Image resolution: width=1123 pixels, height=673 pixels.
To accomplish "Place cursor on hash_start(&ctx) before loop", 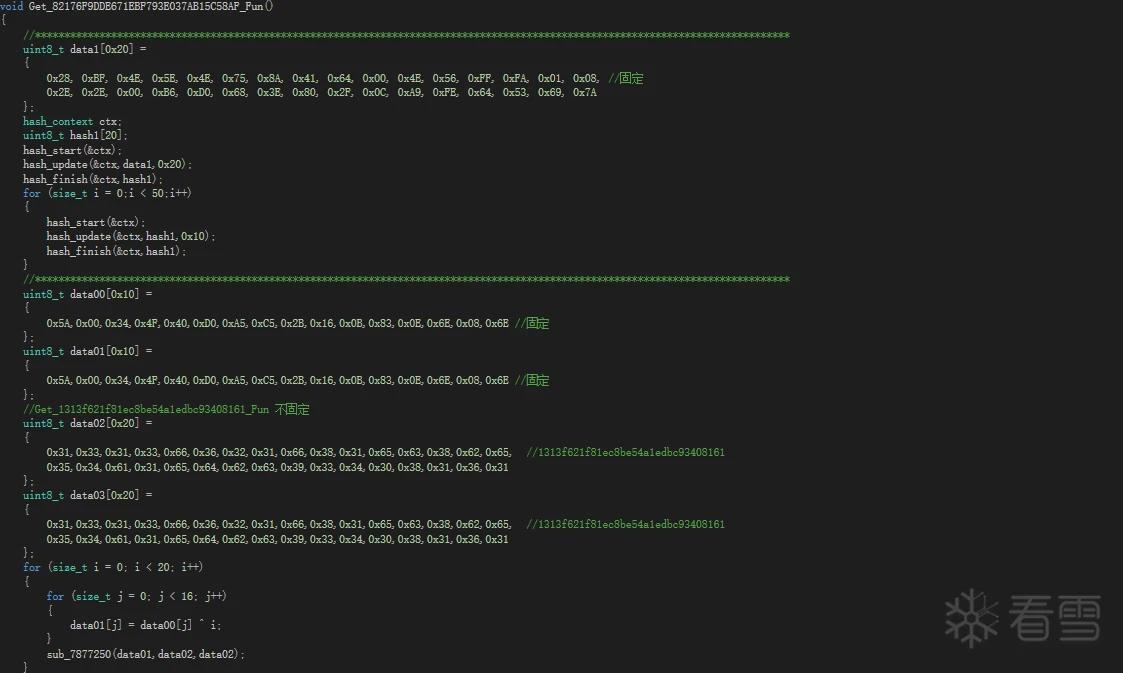I will point(72,150).
